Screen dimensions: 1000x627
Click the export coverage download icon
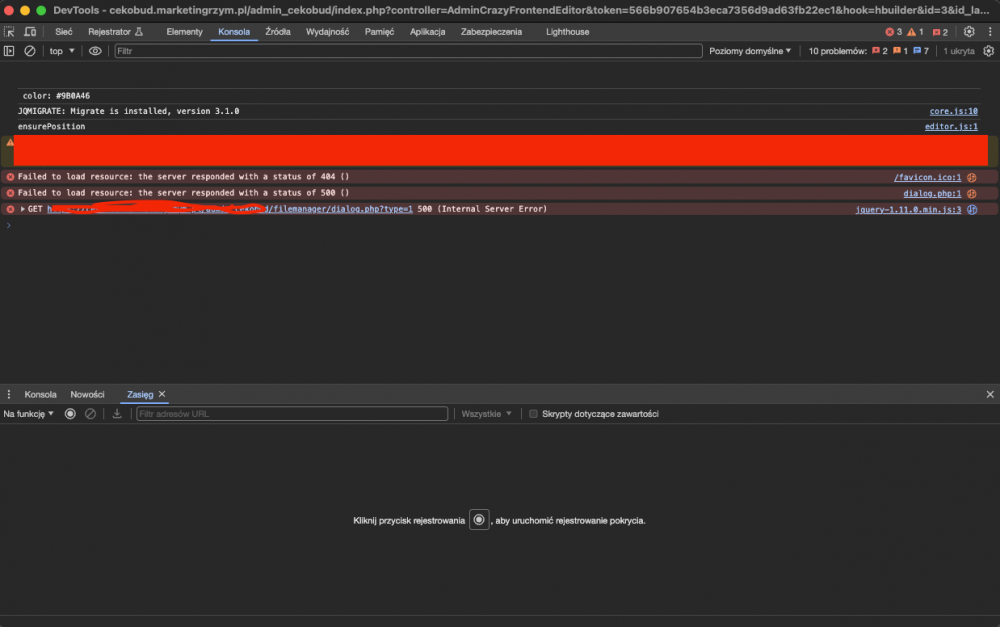coord(117,414)
